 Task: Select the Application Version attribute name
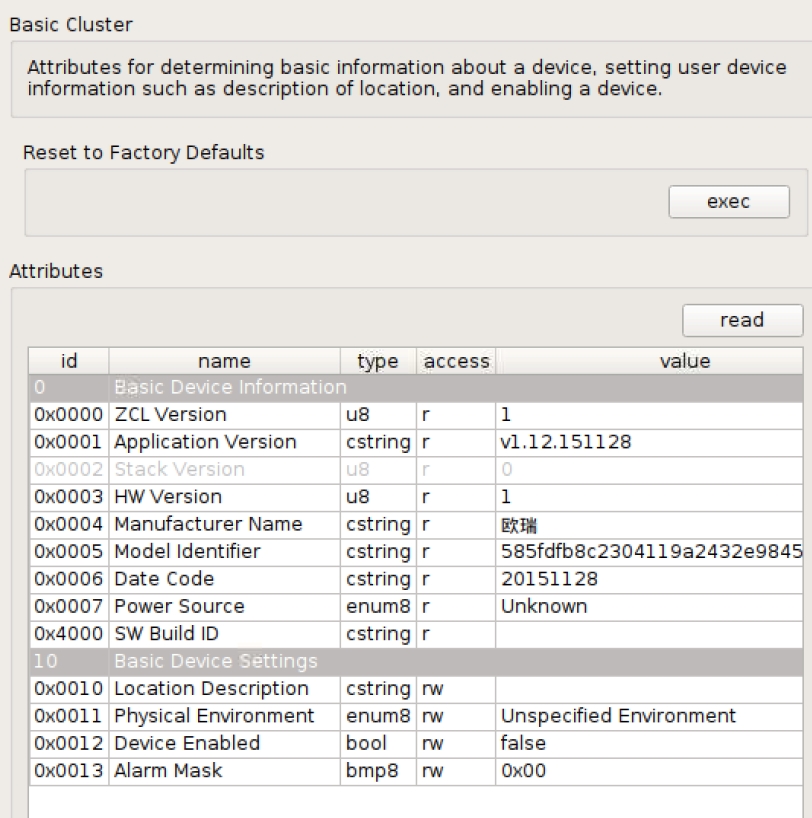(205, 442)
